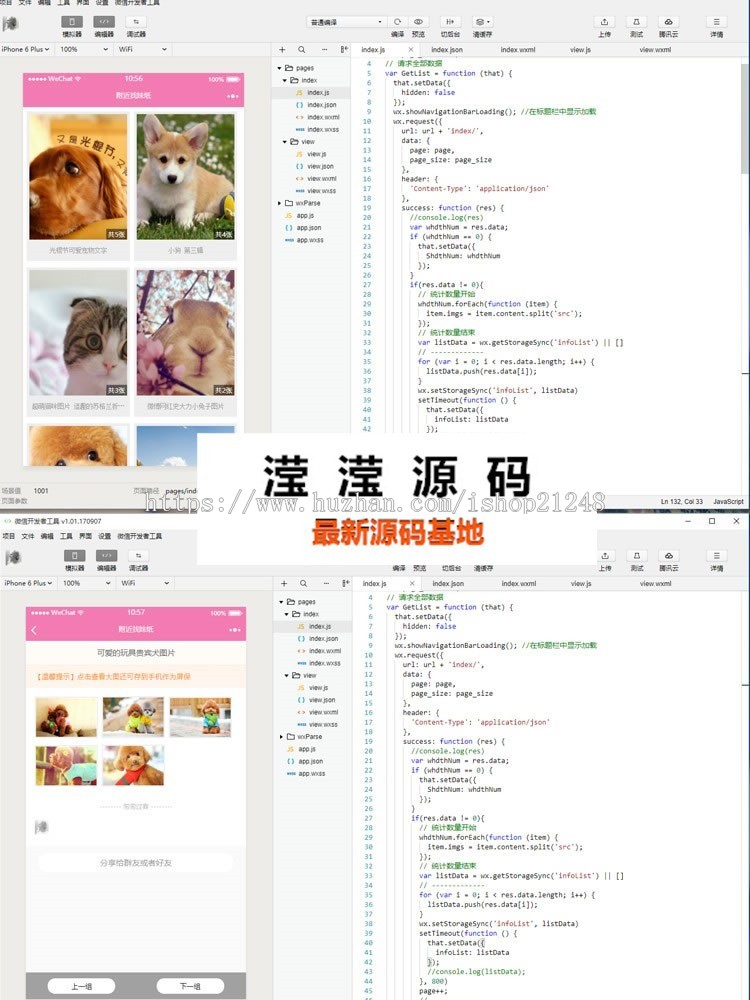This screenshot has width=750, height=1000.
Task: Open the compile mode dropdown in the top window
Action: (346, 22)
